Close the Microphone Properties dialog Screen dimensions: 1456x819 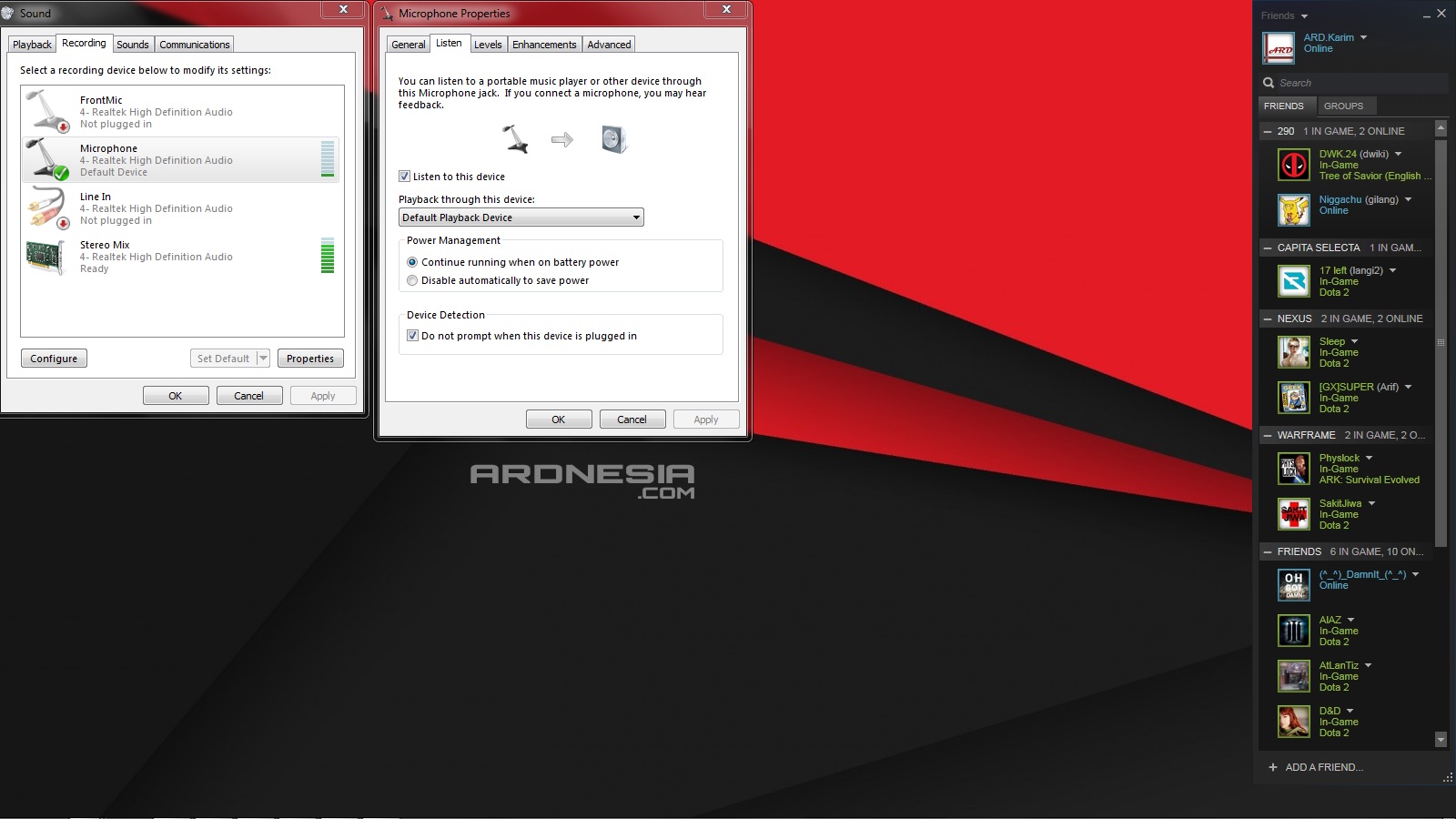[x=726, y=9]
